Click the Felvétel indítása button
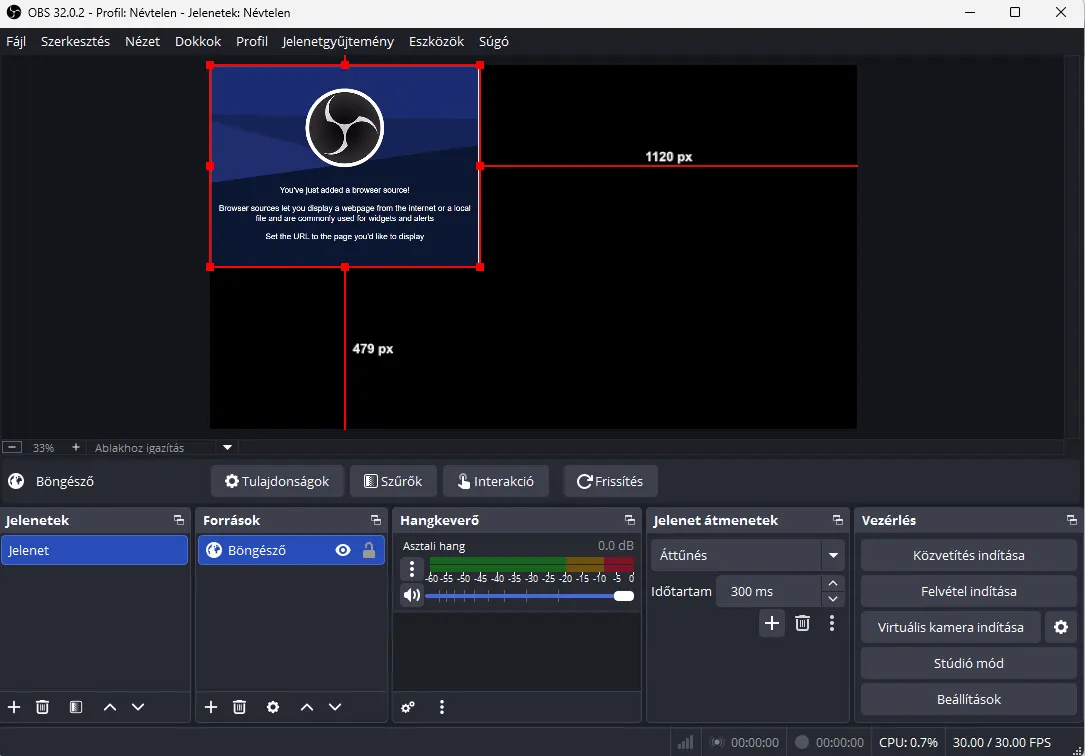The height and width of the screenshot is (756, 1085). click(x=968, y=591)
